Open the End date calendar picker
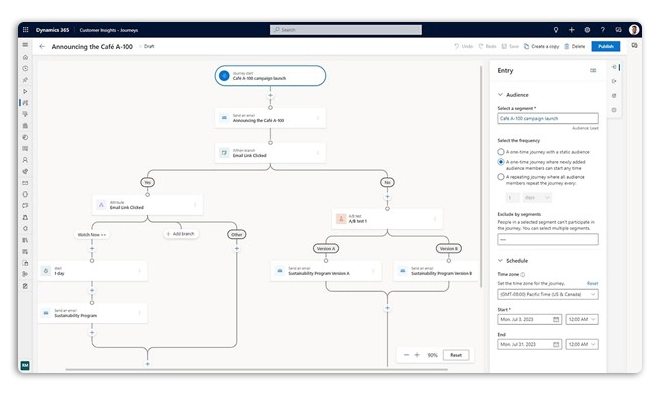The image size is (660, 395). point(556,344)
